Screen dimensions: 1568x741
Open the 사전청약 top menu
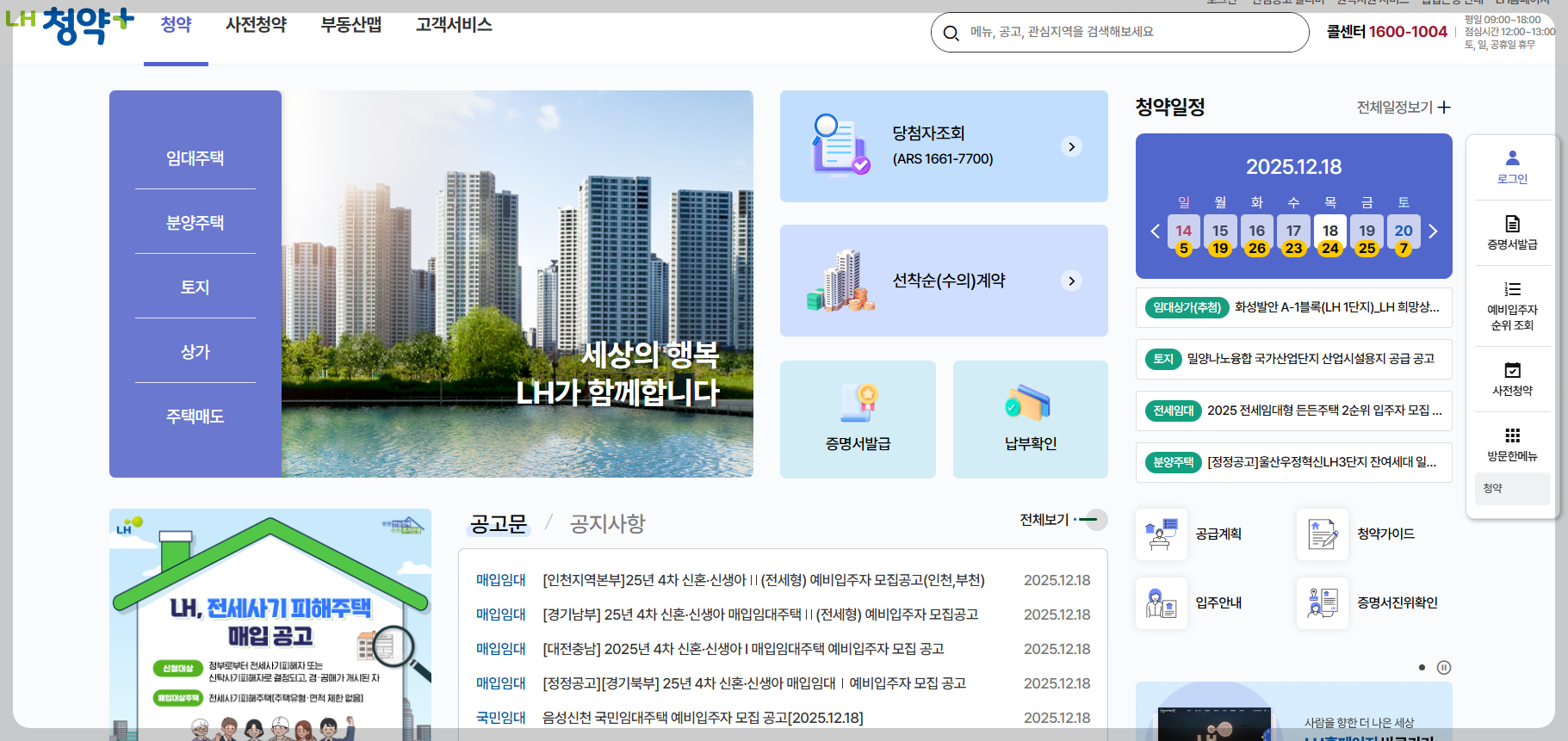[x=256, y=24]
